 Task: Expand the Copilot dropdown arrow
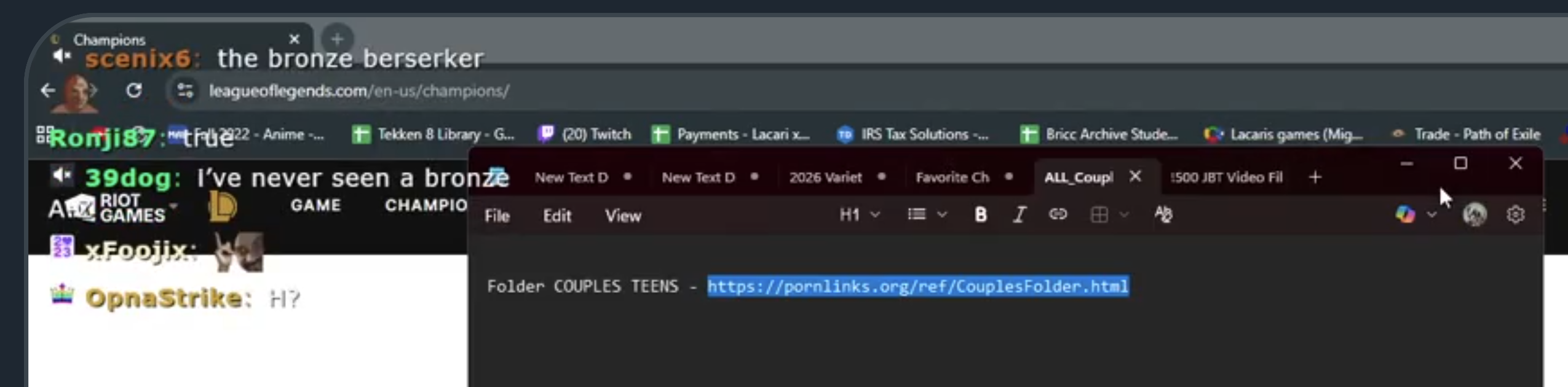pos(1432,214)
